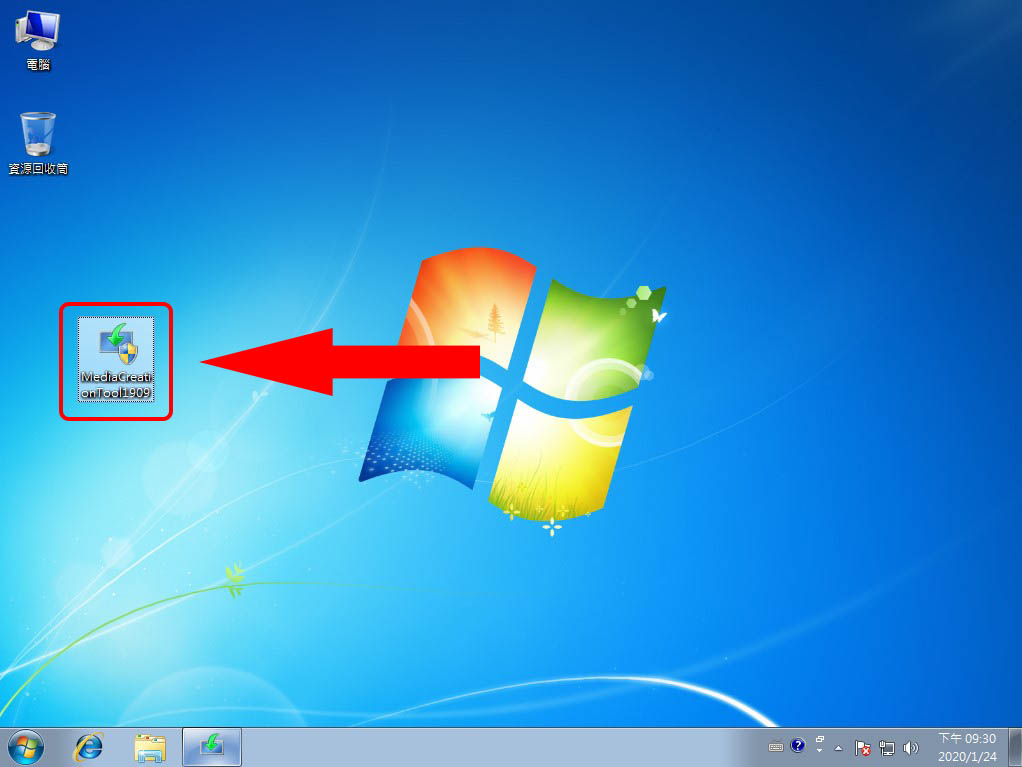Open the volume speaker tray icon

pyautogui.click(x=911, y=748)
